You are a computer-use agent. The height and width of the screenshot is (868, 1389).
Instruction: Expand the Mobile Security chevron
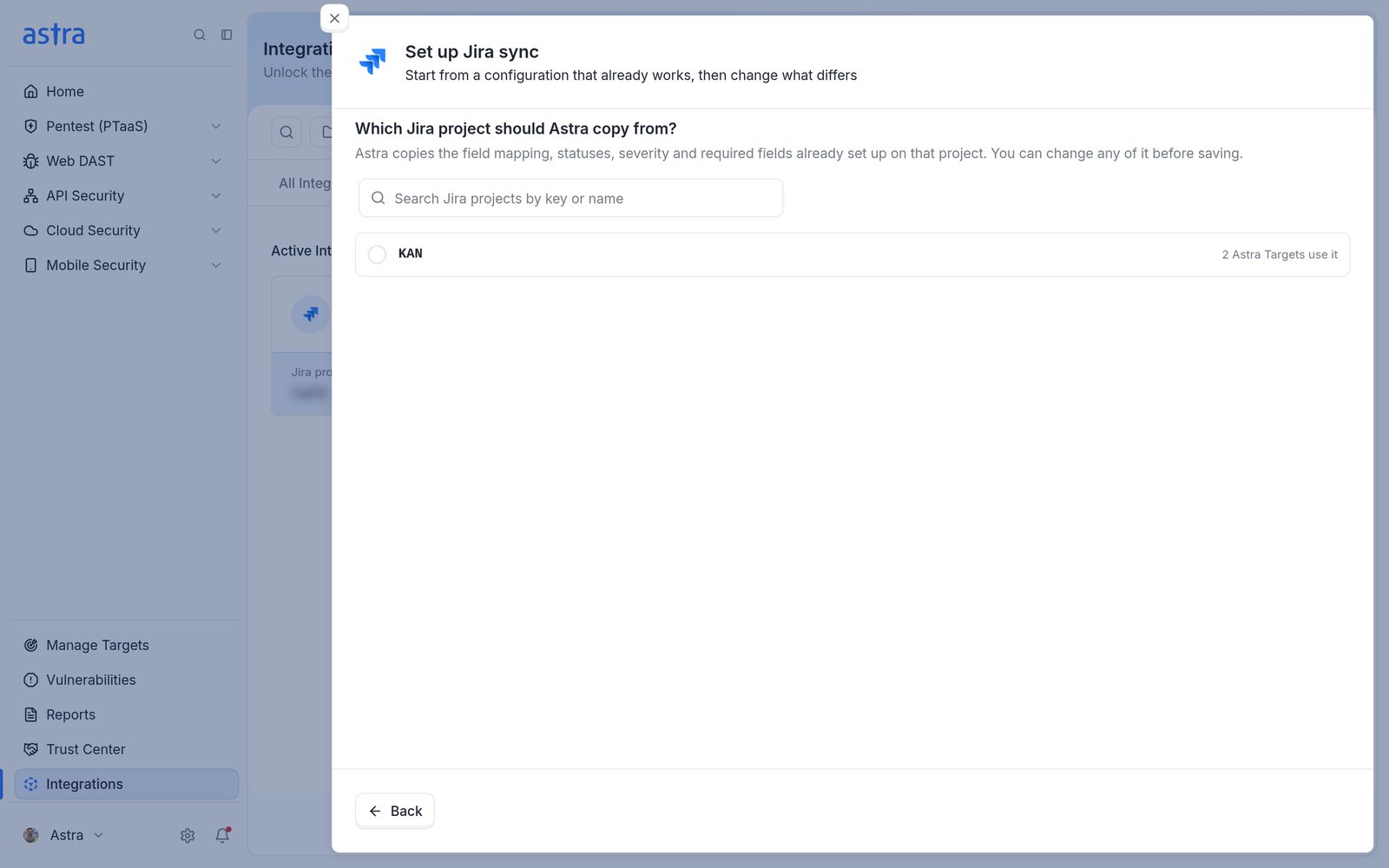(216, 265)
